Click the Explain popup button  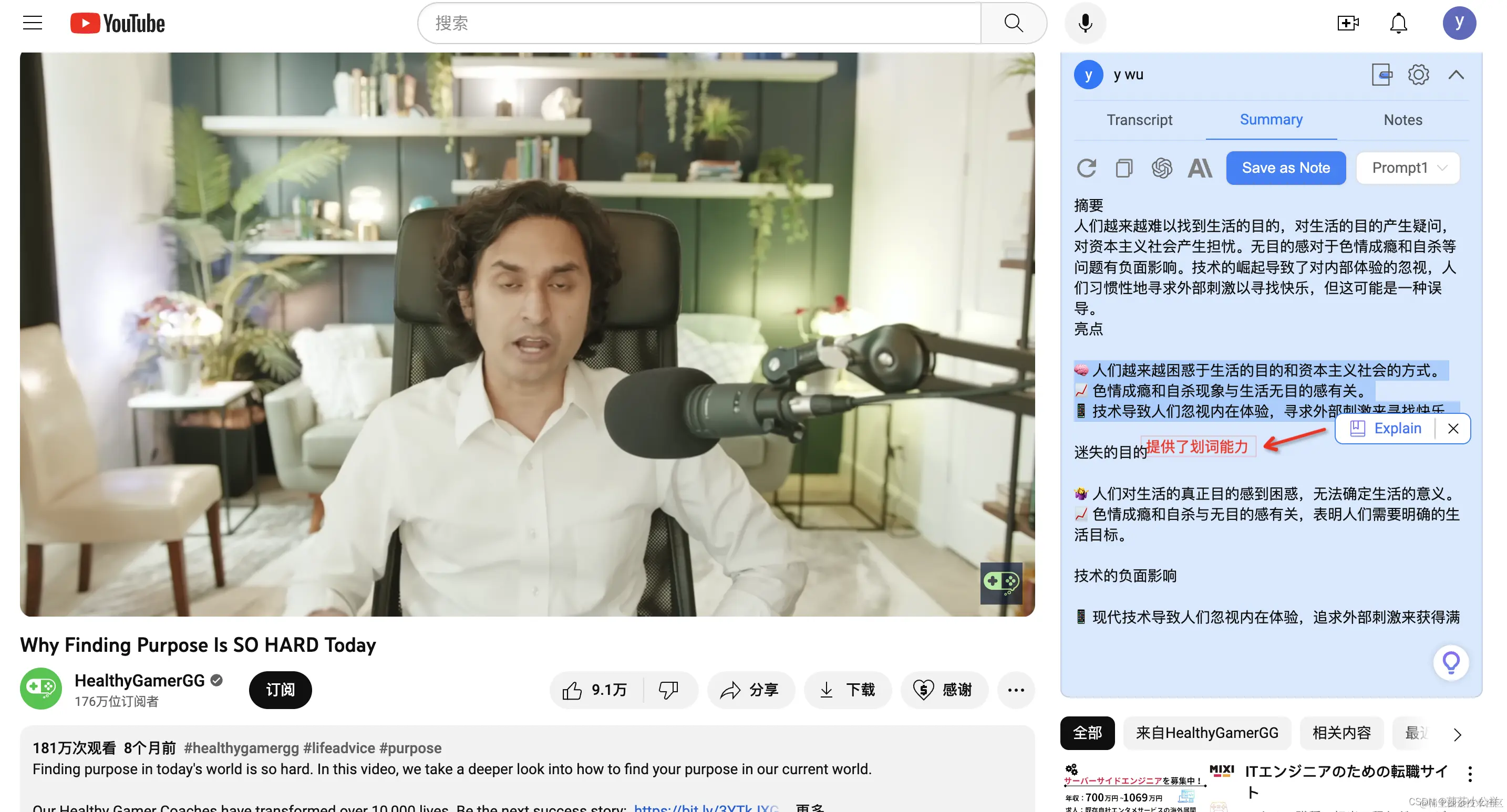[1387, 429]
